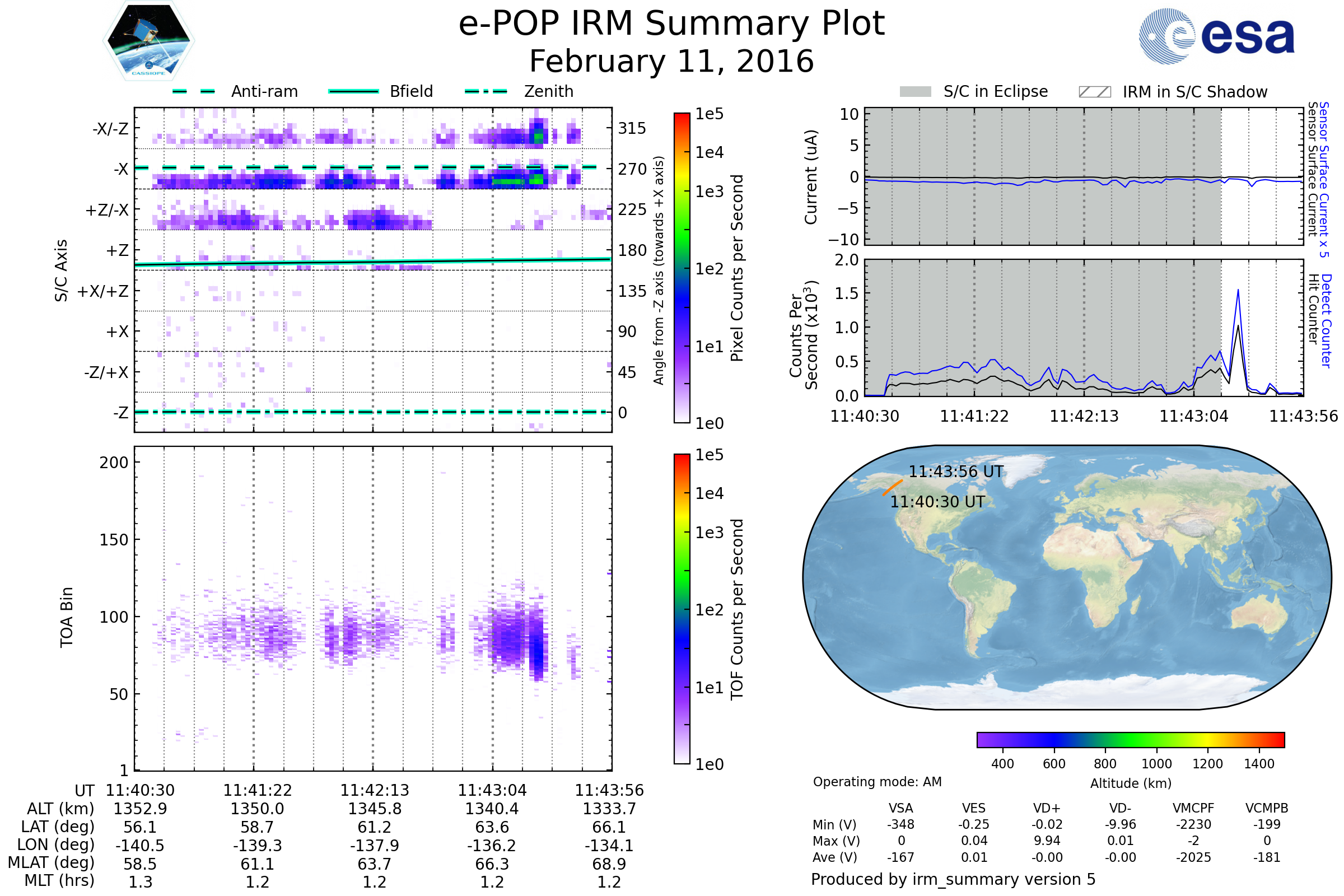This screenshot has height=896, width=1344.
Task: Click the Bfield solid line legend marker
Action: point(353,91)
